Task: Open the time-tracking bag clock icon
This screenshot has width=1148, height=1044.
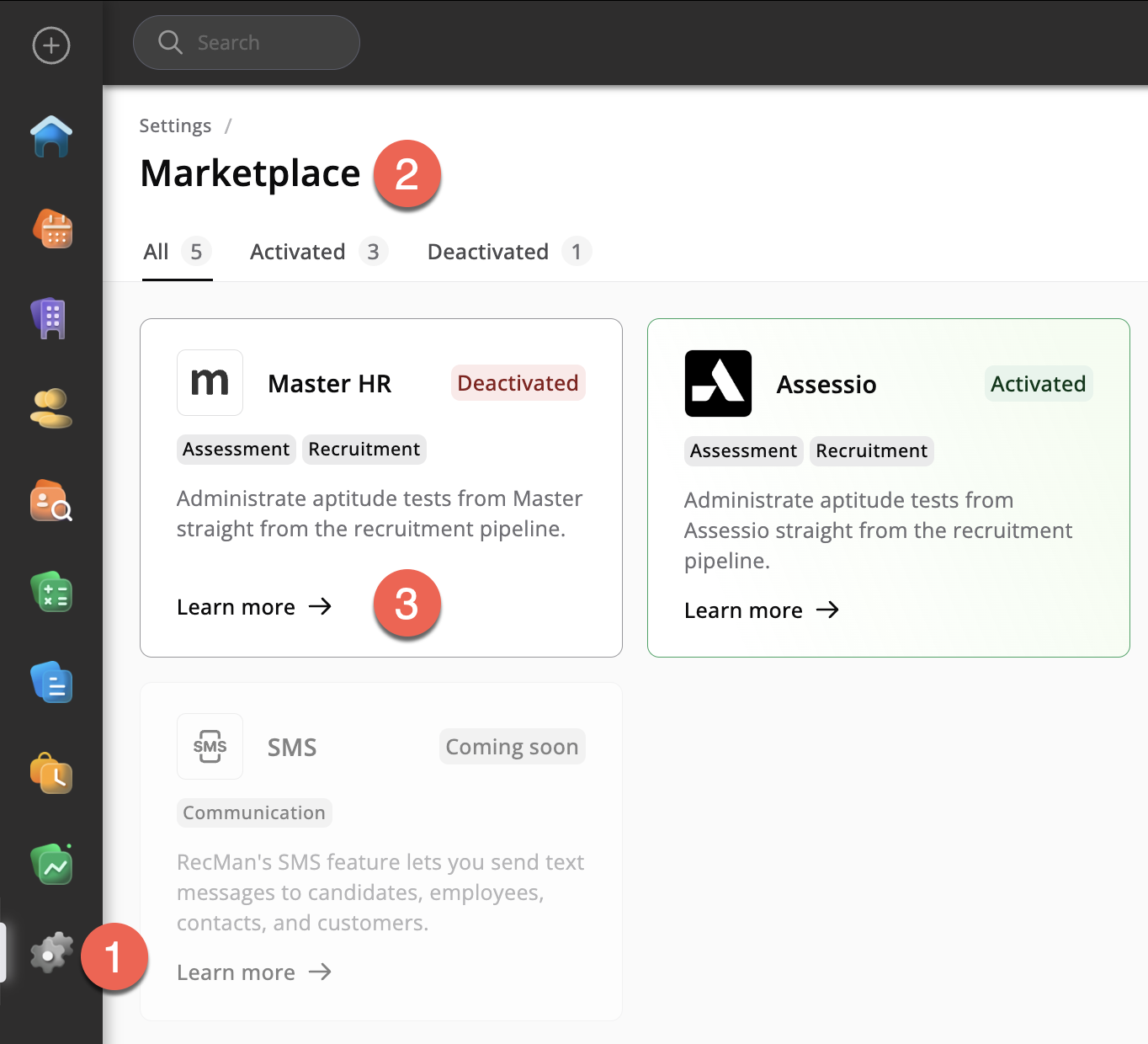Action: [51, 774]
